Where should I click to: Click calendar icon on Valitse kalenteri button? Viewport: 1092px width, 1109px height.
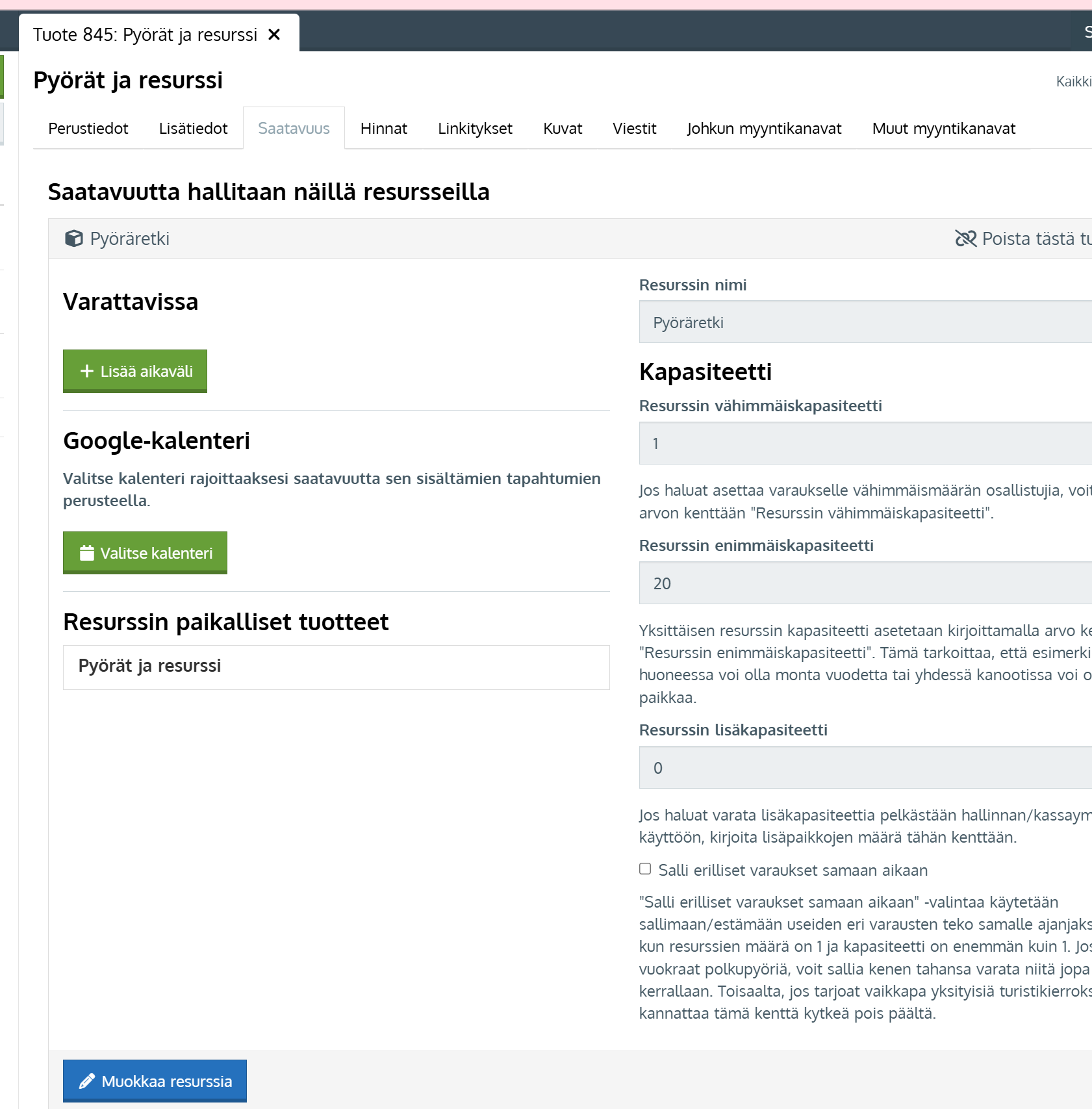pyautogui.click(x=87, y=553)
